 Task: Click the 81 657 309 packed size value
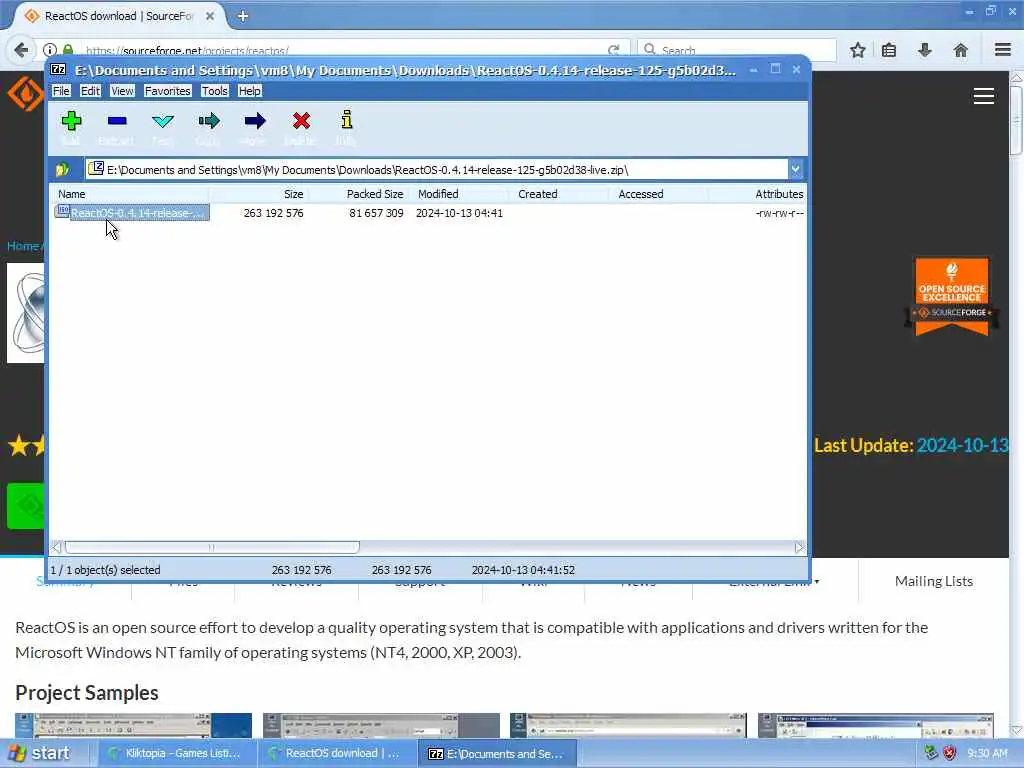376,213
